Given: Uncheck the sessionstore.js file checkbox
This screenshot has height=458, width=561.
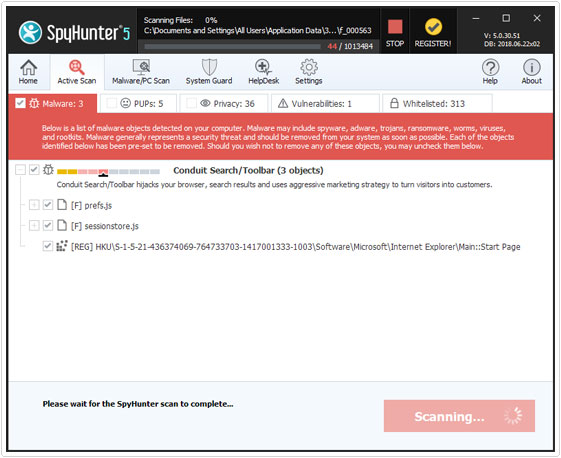Looking at the screenshot, I should click(x=48, y=225).
